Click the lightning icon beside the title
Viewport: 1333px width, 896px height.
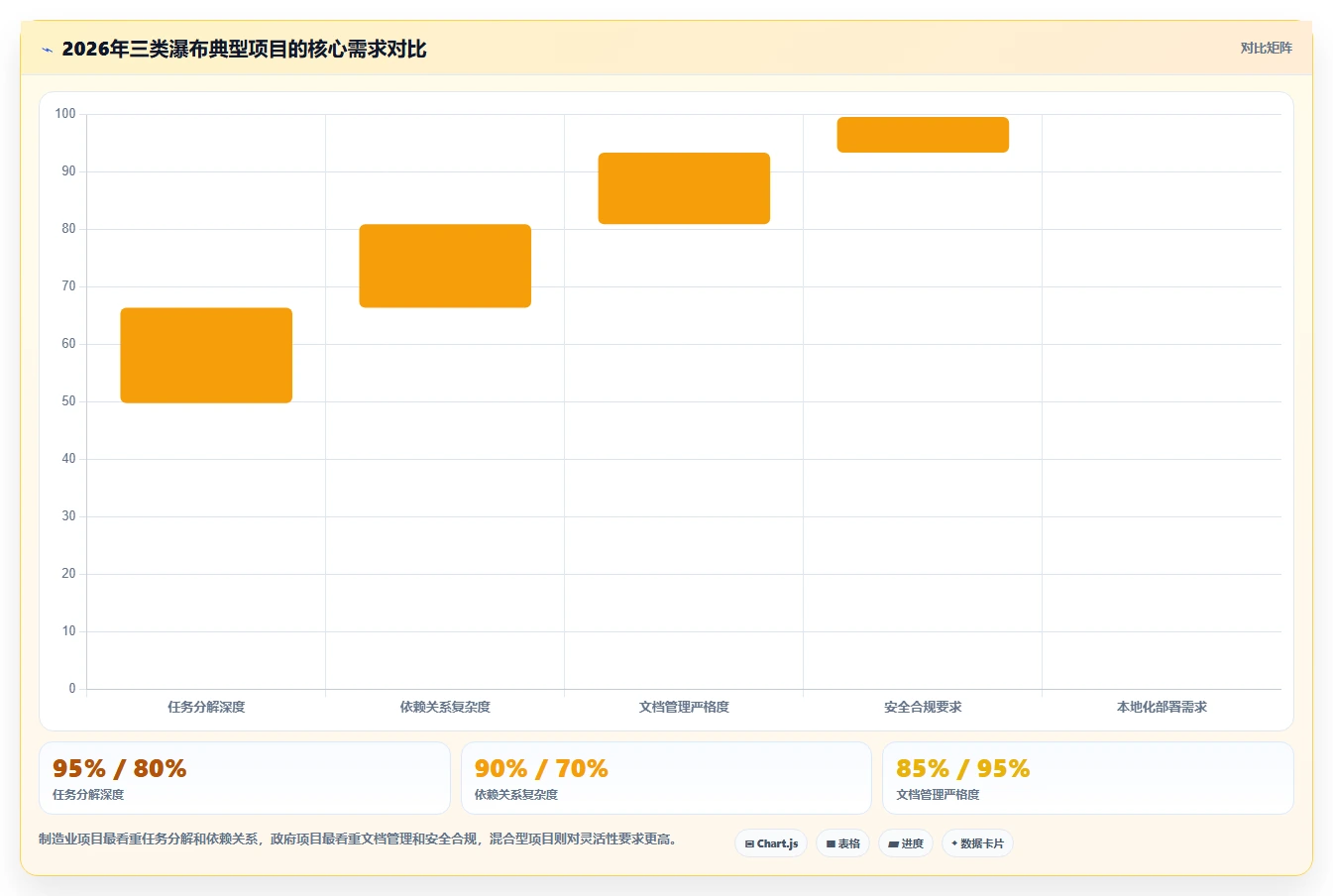tap(47, 50)
